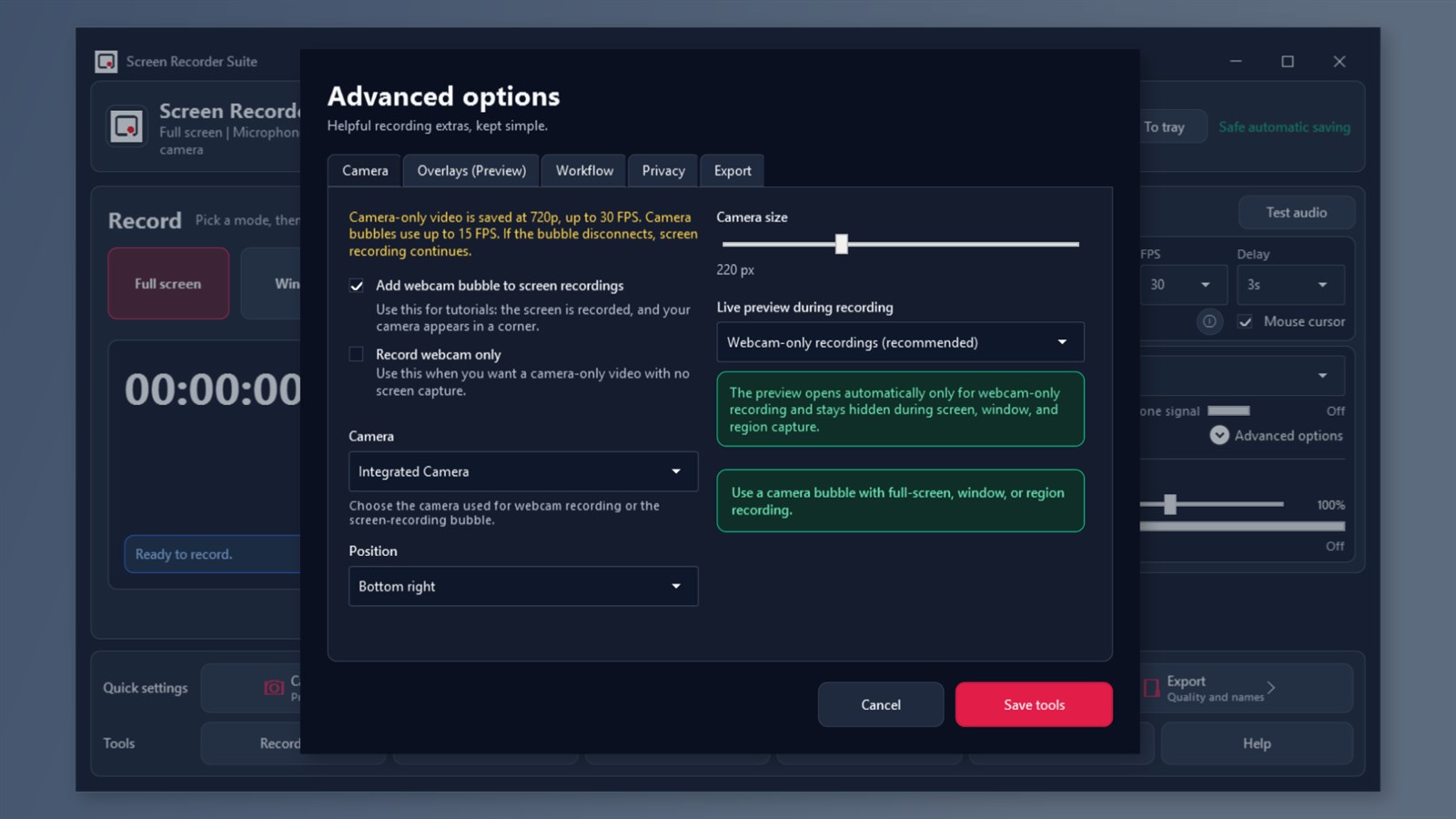This screenshot has height=819, width=1456.
Task: Uncheck Add webcam bubble to screen recordings
Action: [x=357, y=286]
